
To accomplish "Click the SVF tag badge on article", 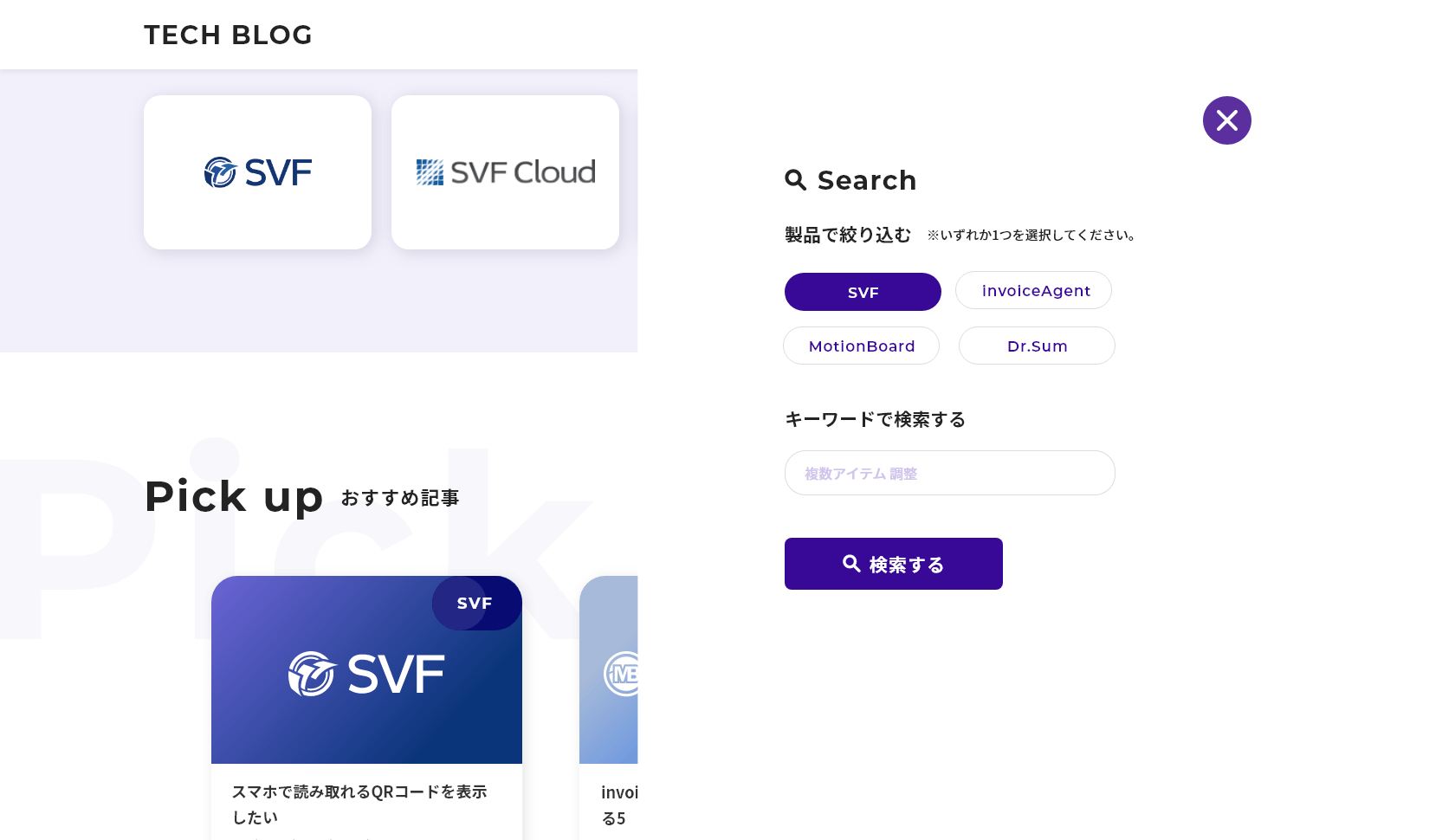I will point(476,603).
